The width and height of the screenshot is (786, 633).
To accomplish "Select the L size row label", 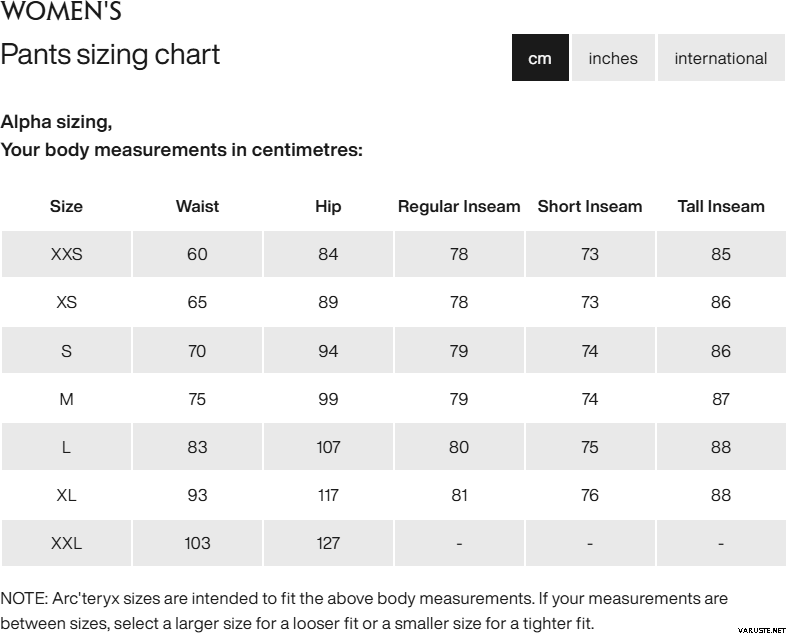I will [66, 447].
